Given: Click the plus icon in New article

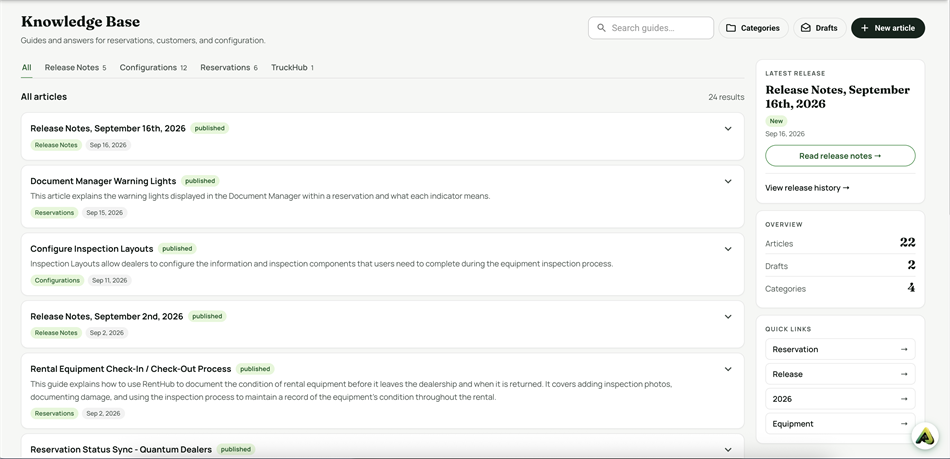Looking at the screenshot, I should 864,28.
